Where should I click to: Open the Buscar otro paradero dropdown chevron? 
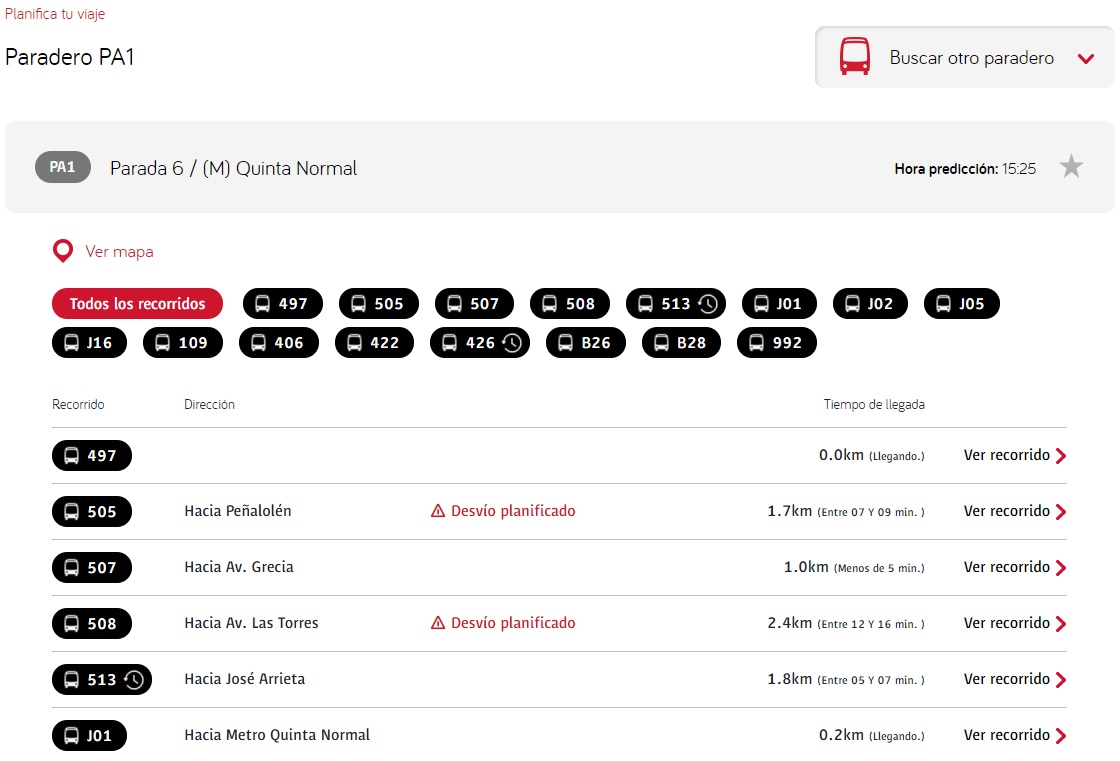pyautogui.click(x=1086, y=58)
